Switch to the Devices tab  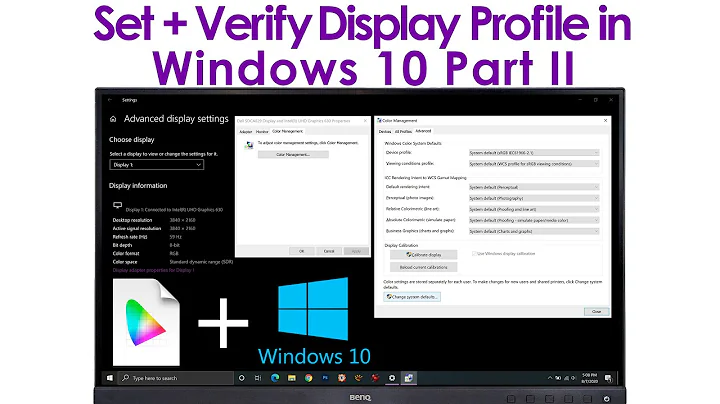pos(385,131)
